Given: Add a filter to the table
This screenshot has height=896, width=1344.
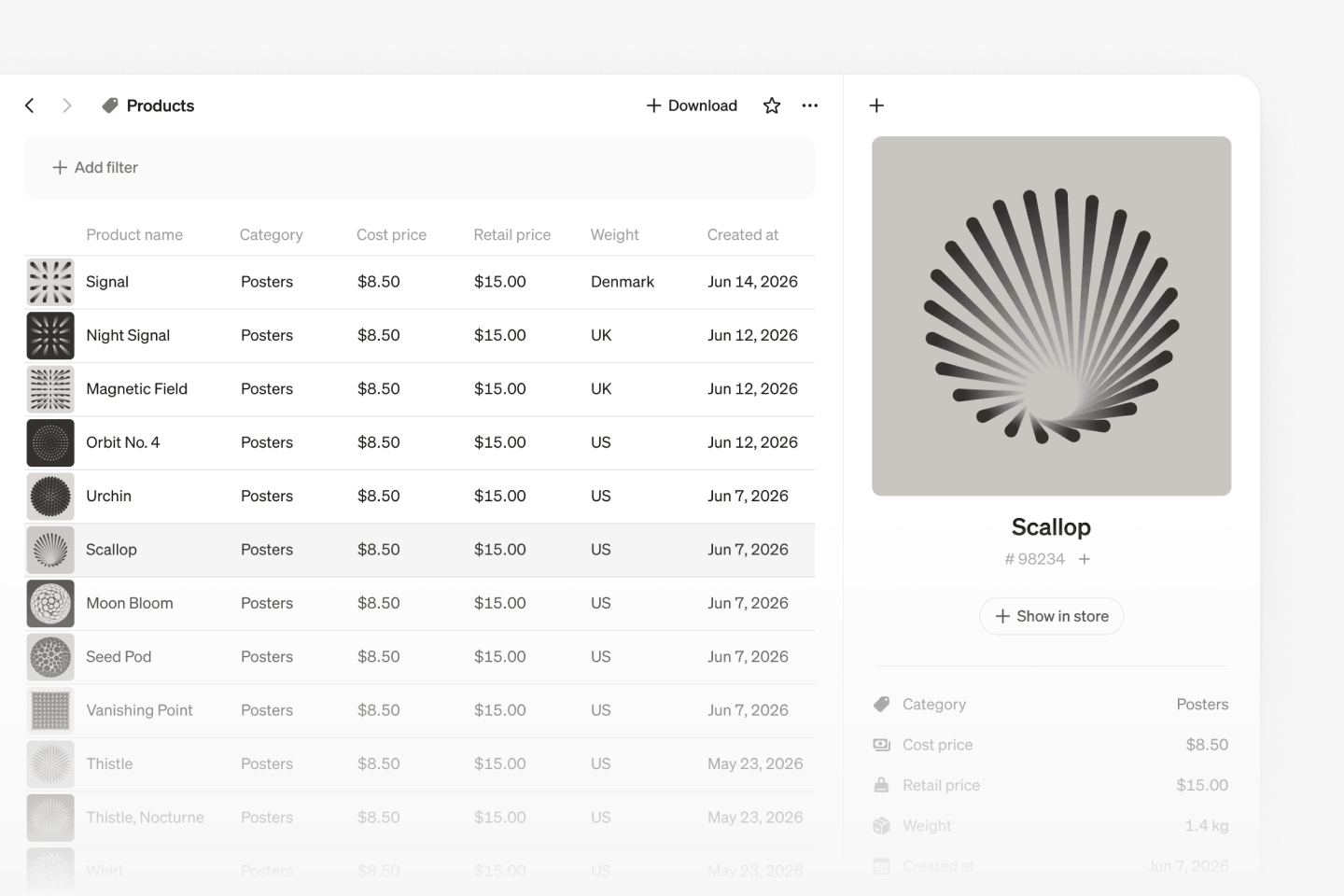Looking at the screenshot, I should click(x=95, y=167).
